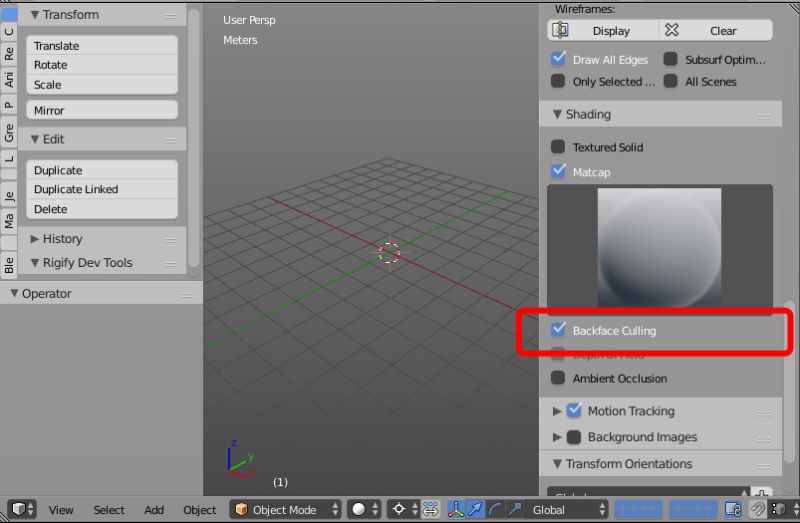Enable the rotate manipulator arc
The width and height of the screenshot is (800, 523).
click(494, 509)
